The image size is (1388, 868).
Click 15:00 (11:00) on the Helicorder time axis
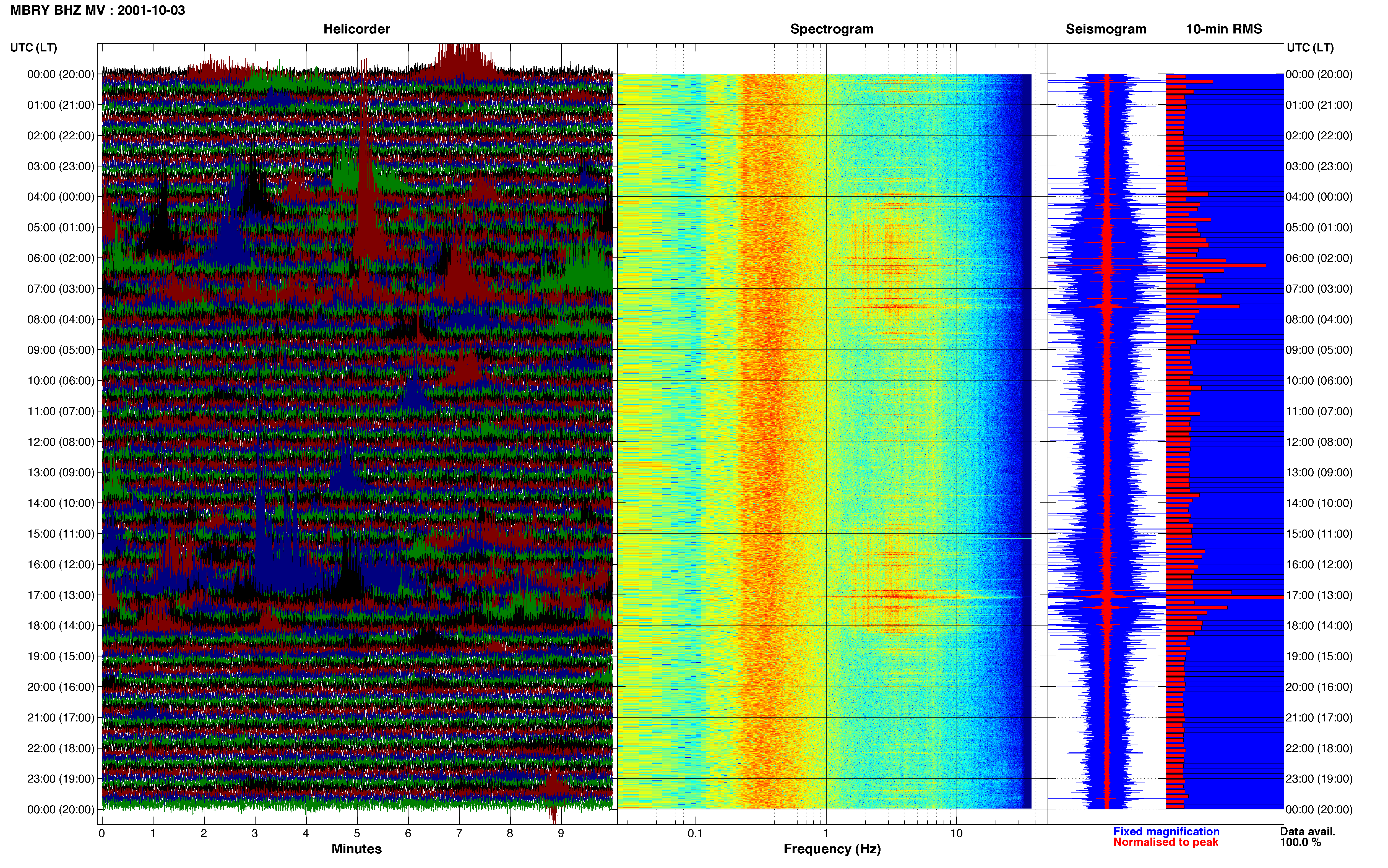coord(61,534)
